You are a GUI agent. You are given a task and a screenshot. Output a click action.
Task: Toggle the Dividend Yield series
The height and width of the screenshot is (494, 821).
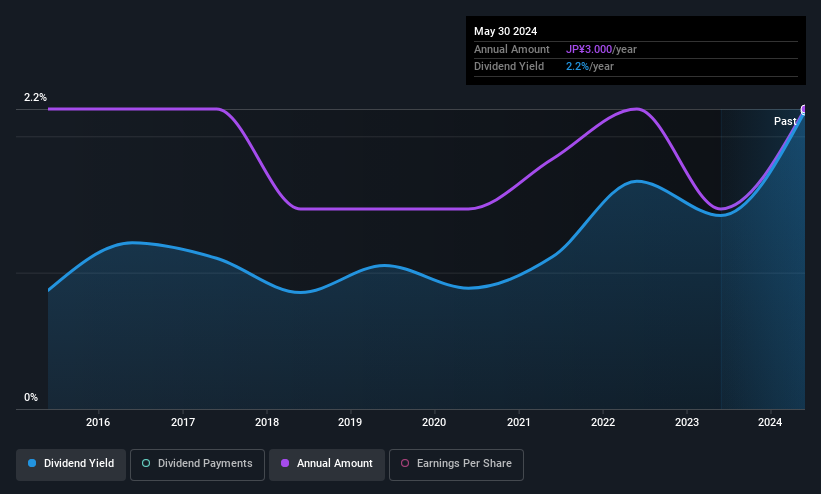(x=71, y=464)
